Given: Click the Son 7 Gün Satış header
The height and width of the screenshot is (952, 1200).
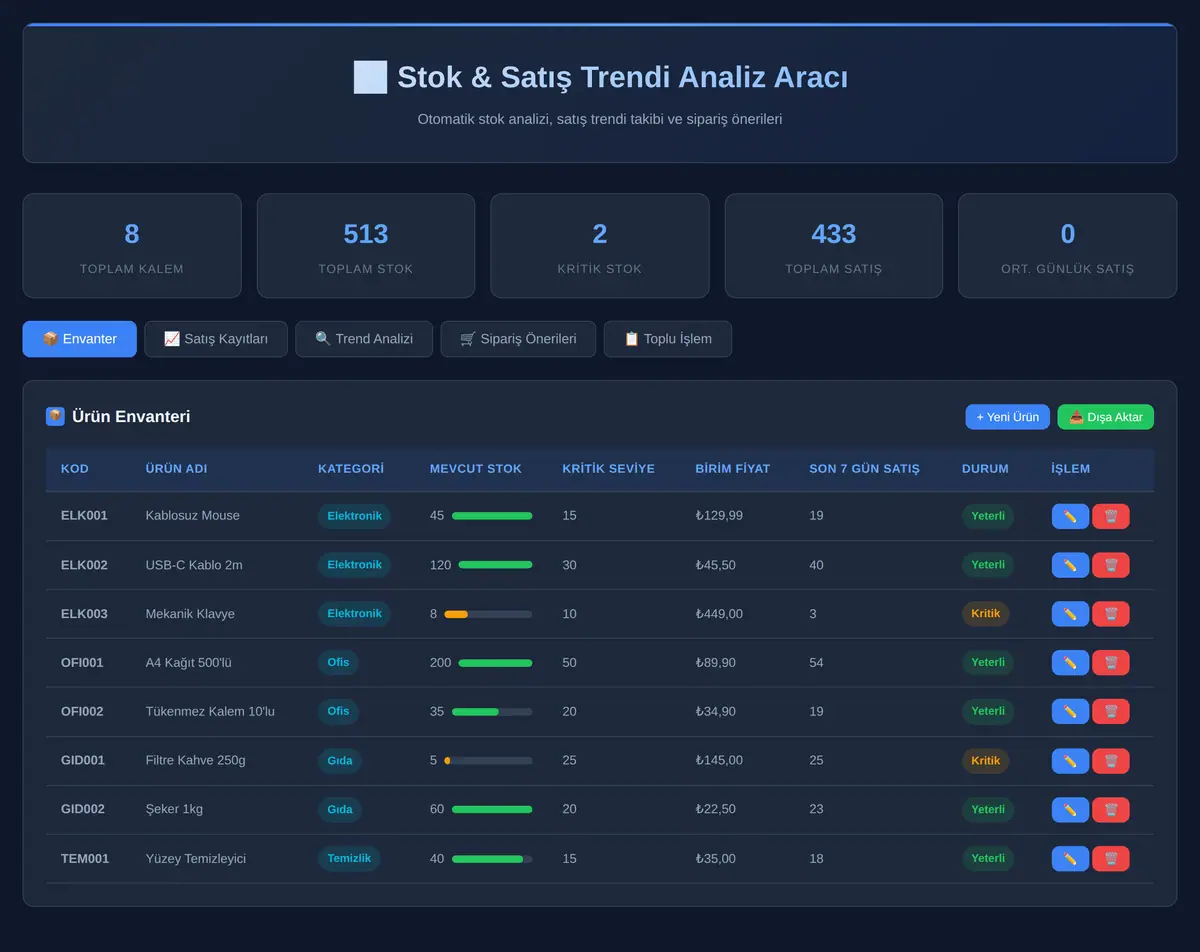Looking at the screenshot, I should tap(864, 469).
